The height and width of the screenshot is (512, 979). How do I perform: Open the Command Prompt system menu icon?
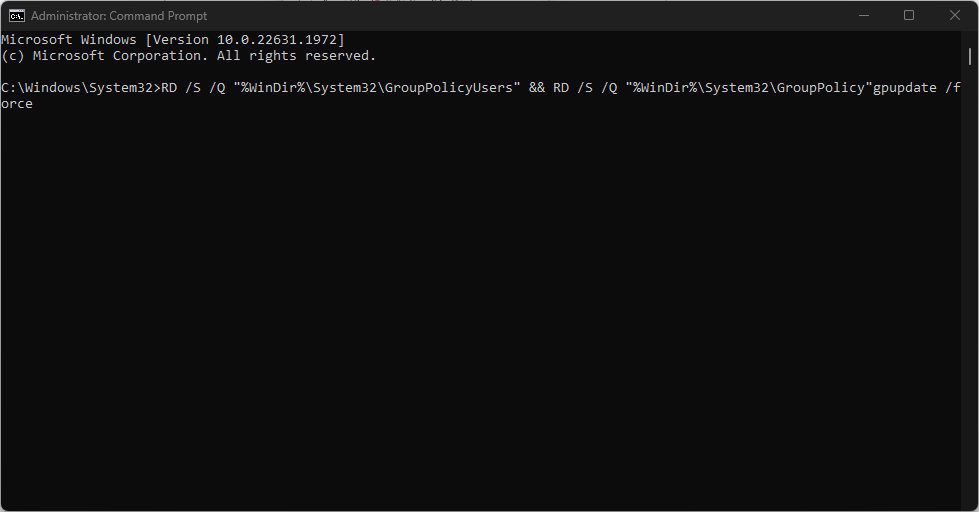[16, 16]
